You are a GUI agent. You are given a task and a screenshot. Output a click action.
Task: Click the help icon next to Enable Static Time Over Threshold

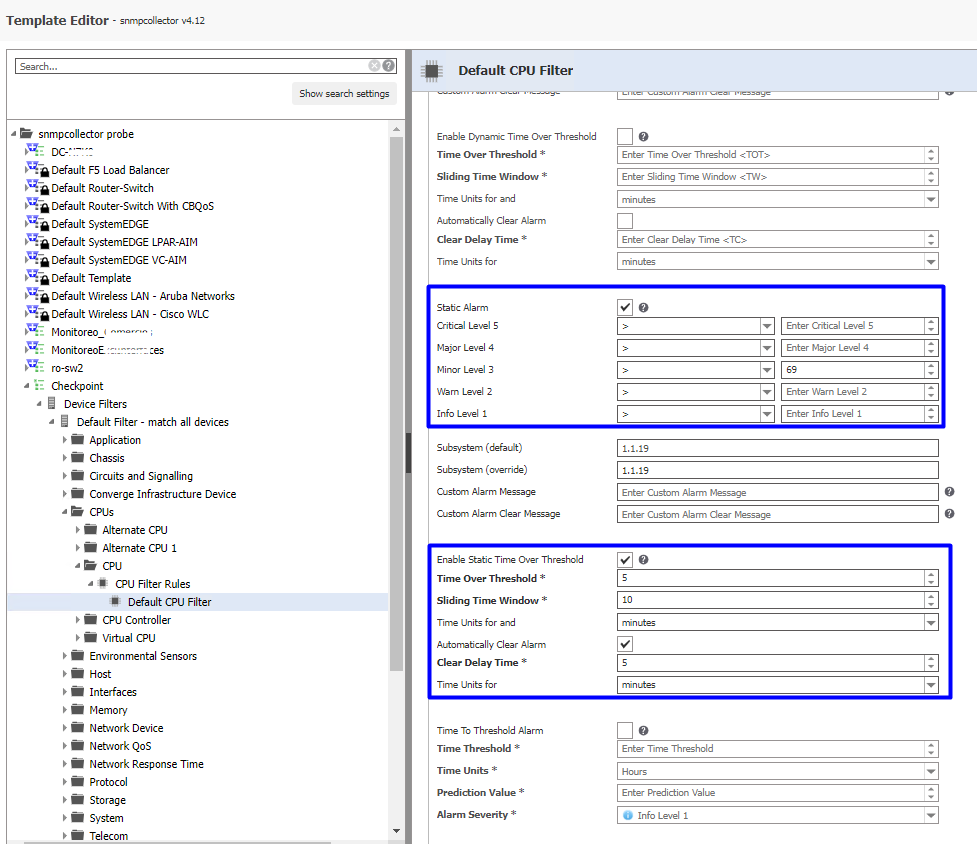click(x=644, y=559)
